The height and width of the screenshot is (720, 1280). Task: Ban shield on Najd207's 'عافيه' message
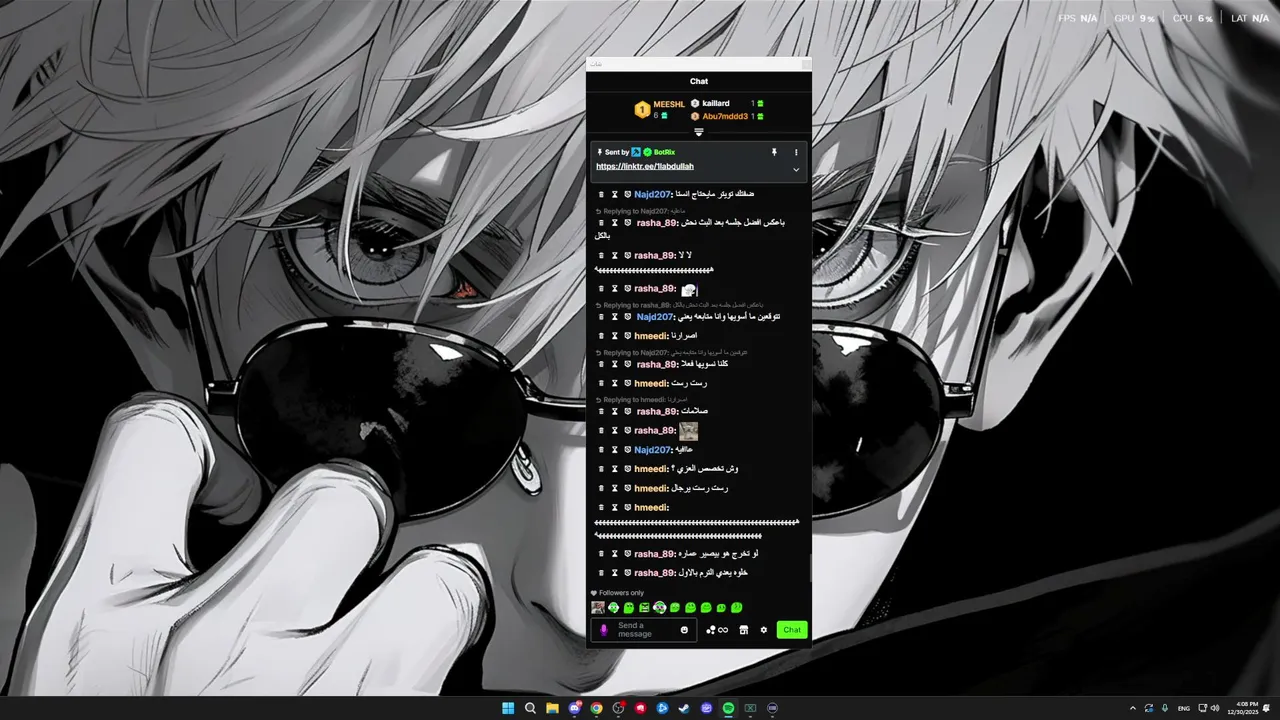point(627,450)
